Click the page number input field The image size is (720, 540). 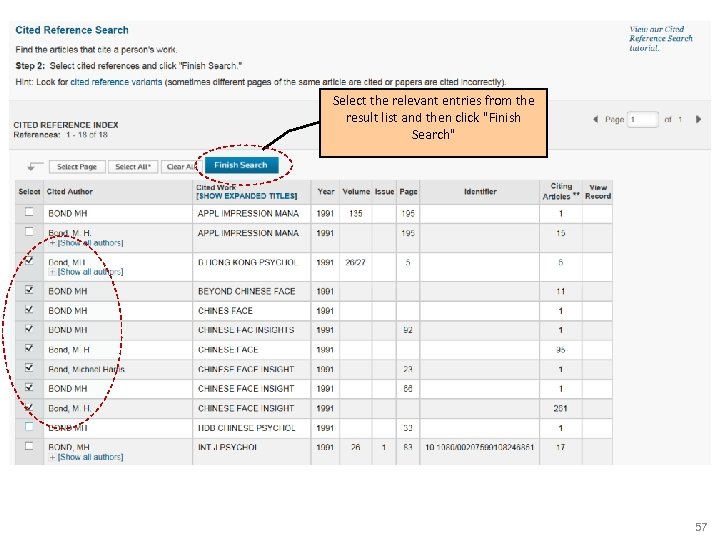pyautogui.click(x=643, y=119)
